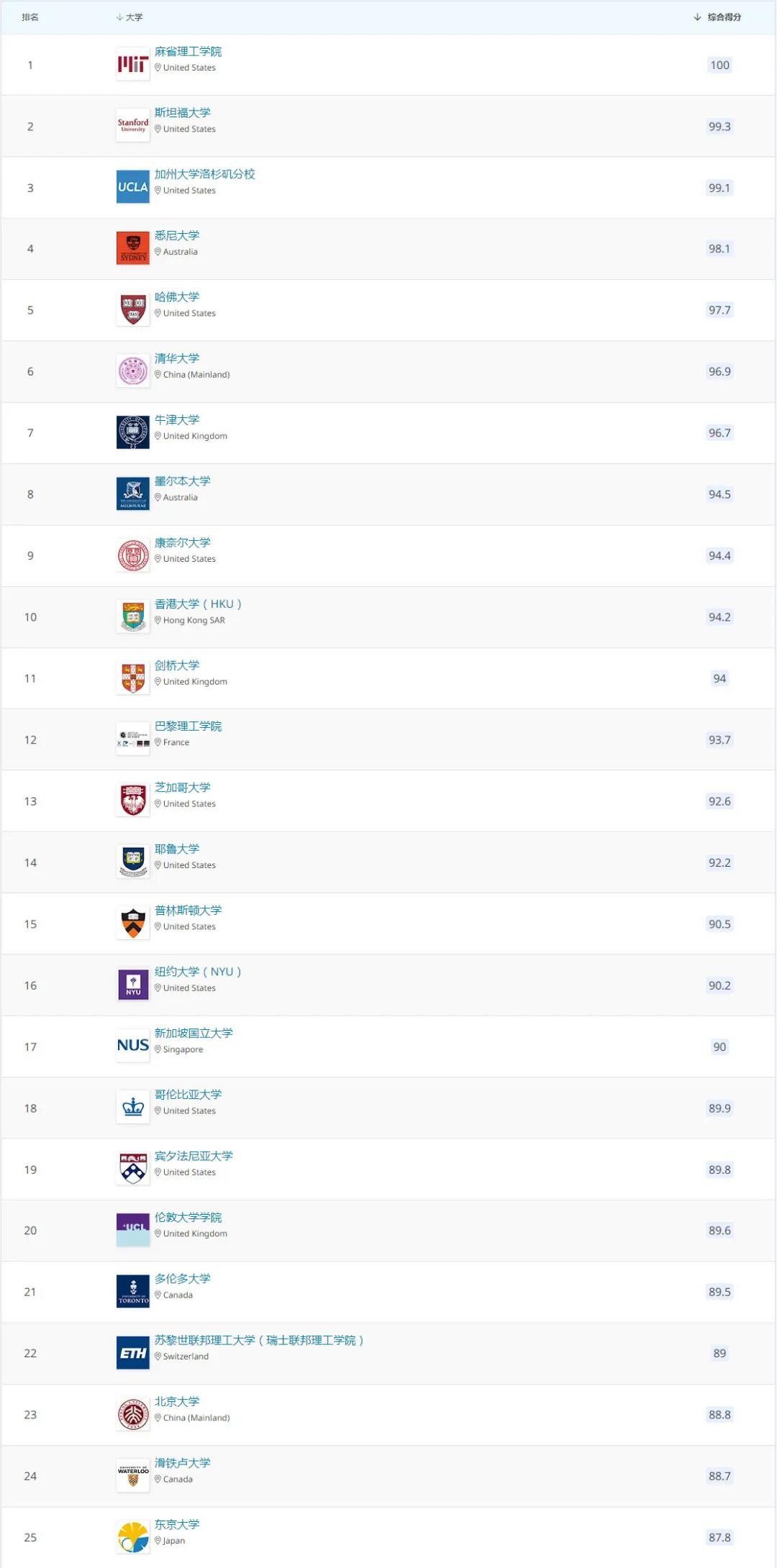Open the 香港大学（HKU）link

198,604
